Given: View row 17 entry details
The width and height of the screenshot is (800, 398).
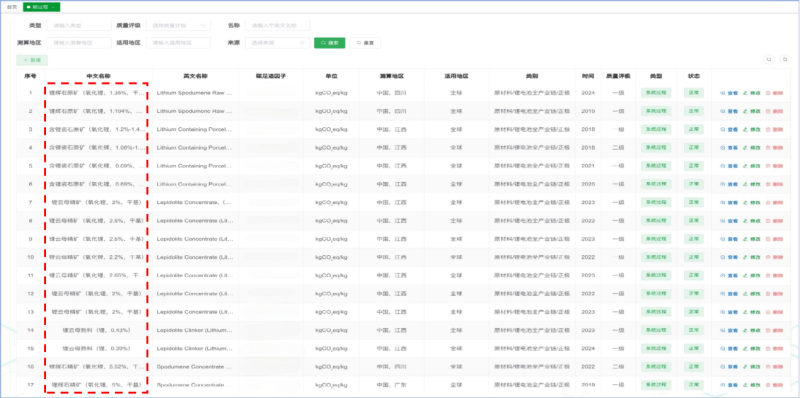Looking at the screenshot, I should 729,385.
